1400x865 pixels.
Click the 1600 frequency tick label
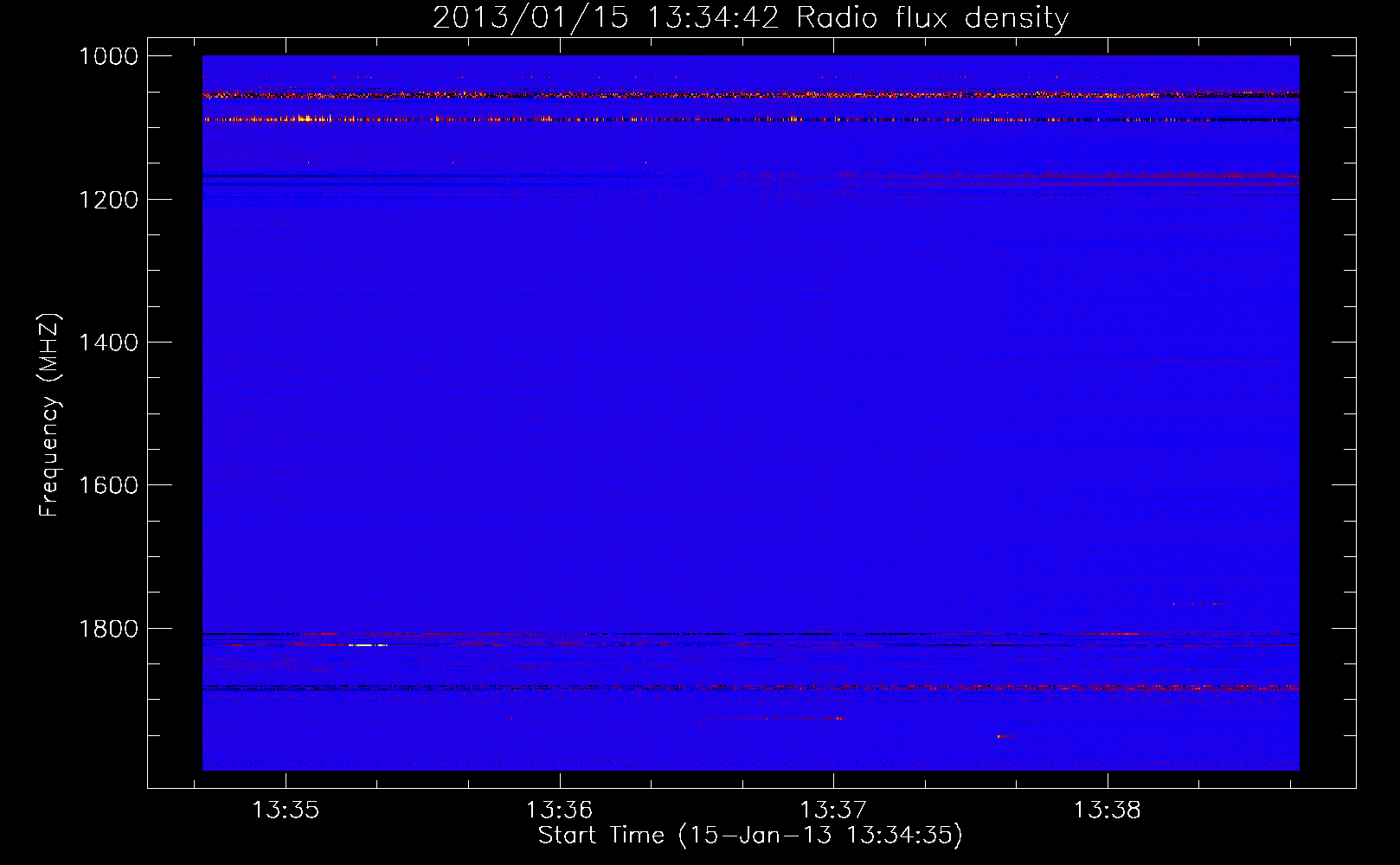click(108, 485)
